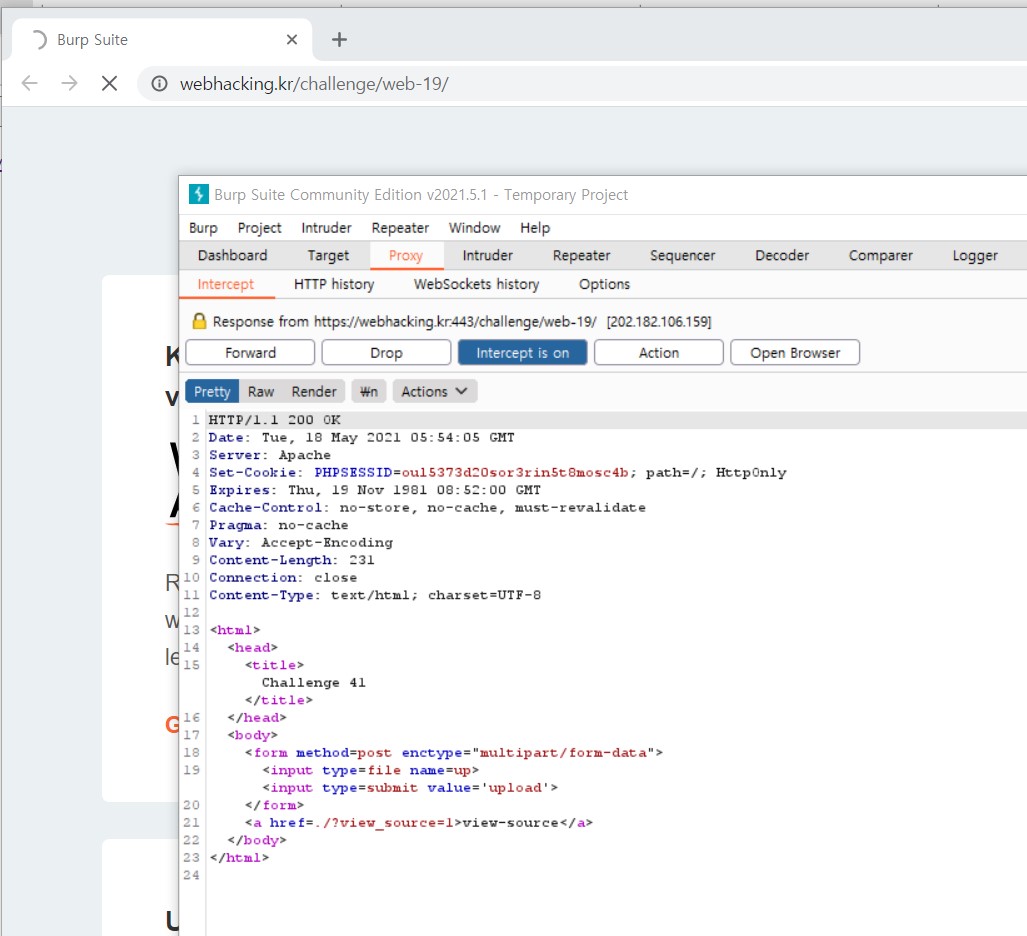The height and width of the screenshot is (936, 1027).
Task: Switch to the Intruder tool tab
Action: pos(488,255)
